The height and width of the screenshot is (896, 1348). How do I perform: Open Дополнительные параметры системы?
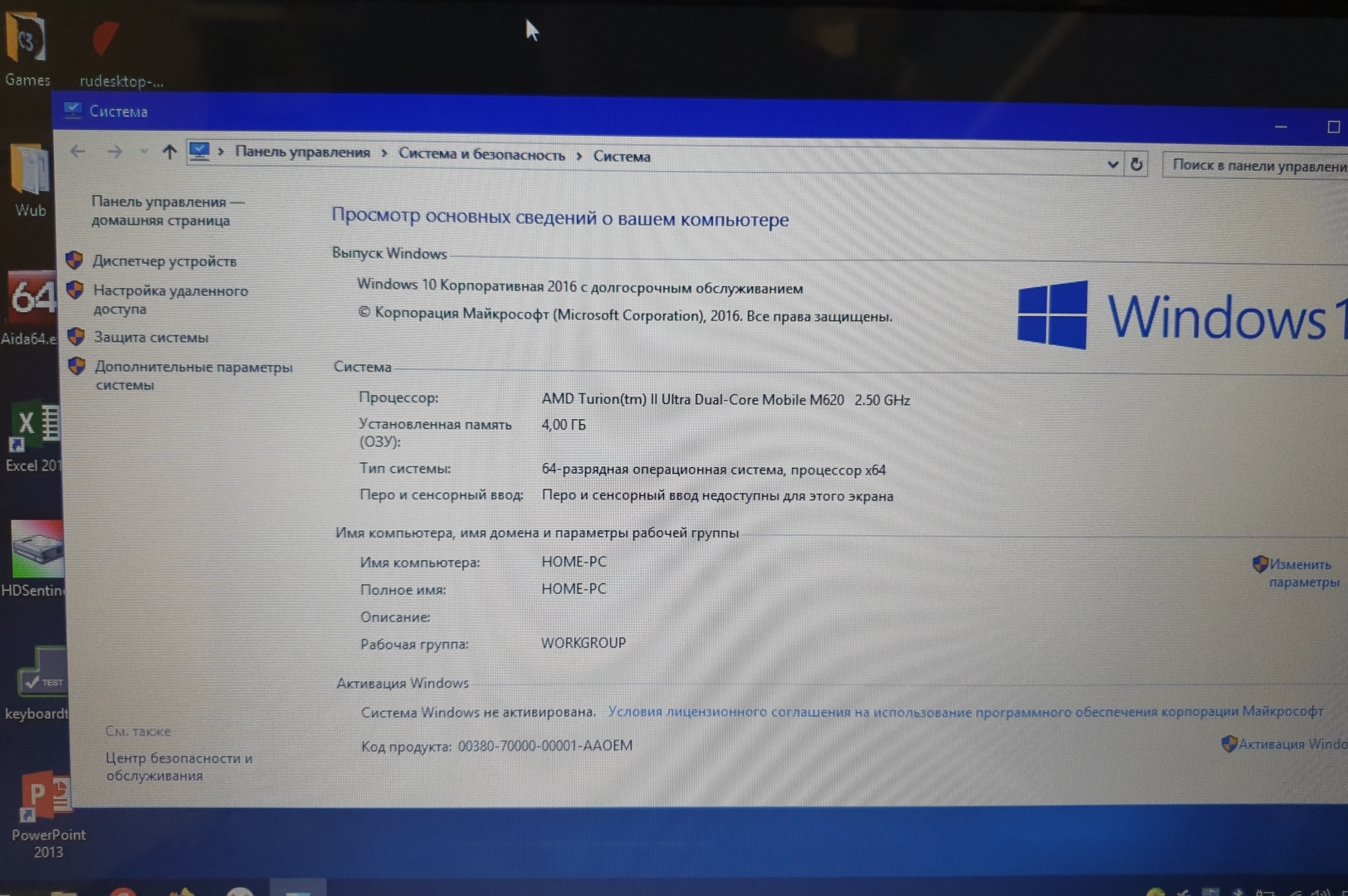click(193, 376)
